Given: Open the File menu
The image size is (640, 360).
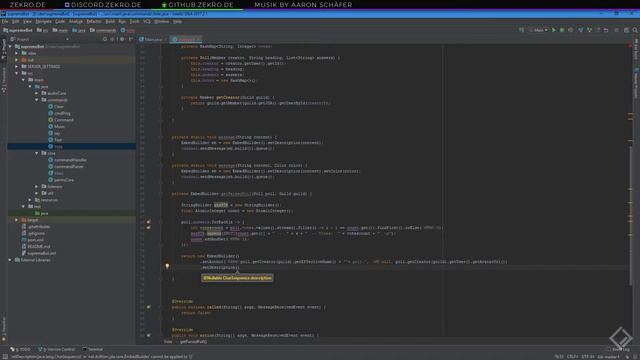Looking at the screenshot, I should [x=5, y=21].
